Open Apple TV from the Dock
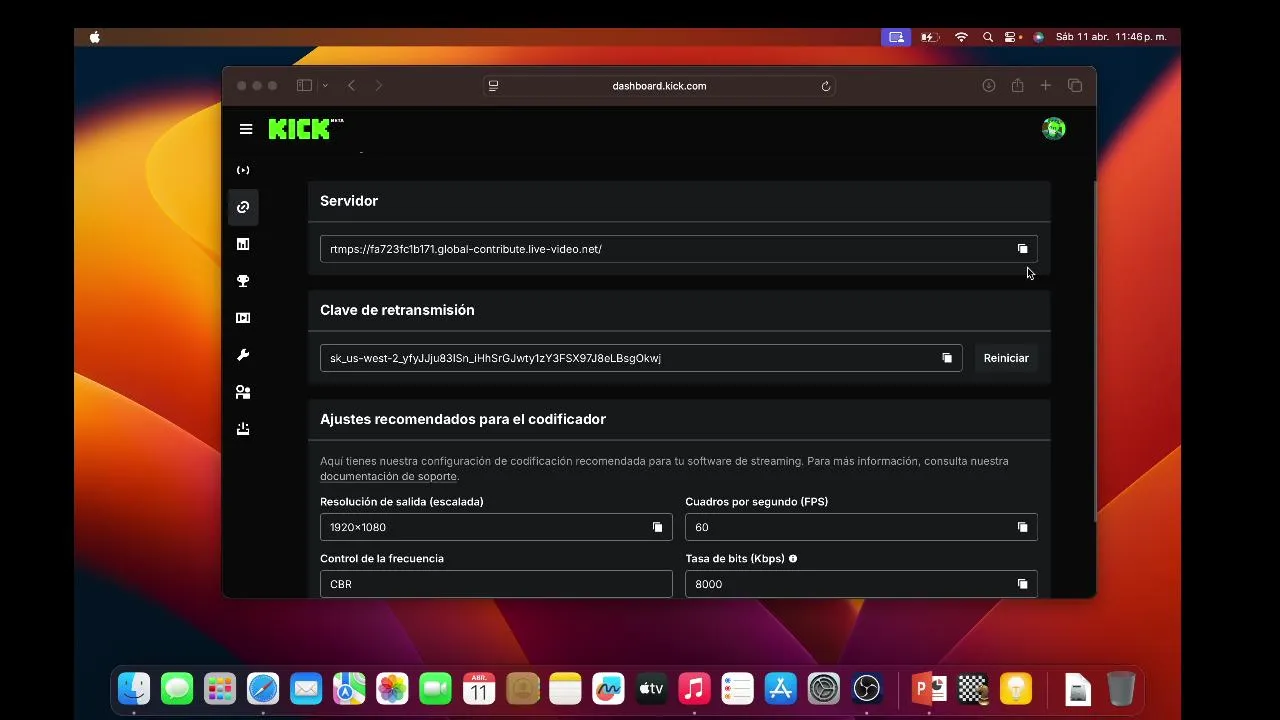Viewport: 1280px width, 720px height. pos(651,688)
